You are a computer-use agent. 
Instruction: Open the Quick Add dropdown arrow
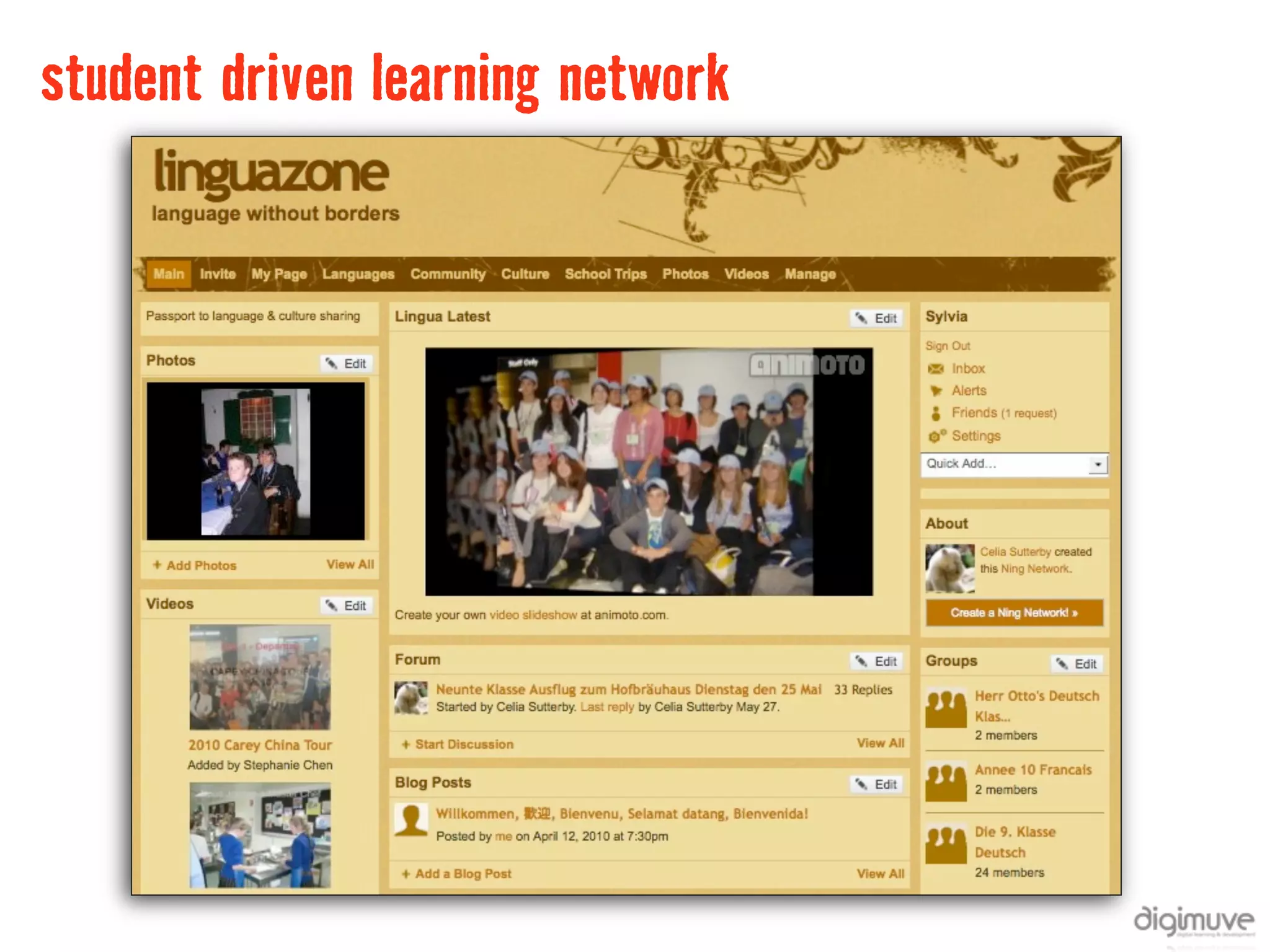(1098, 464)
